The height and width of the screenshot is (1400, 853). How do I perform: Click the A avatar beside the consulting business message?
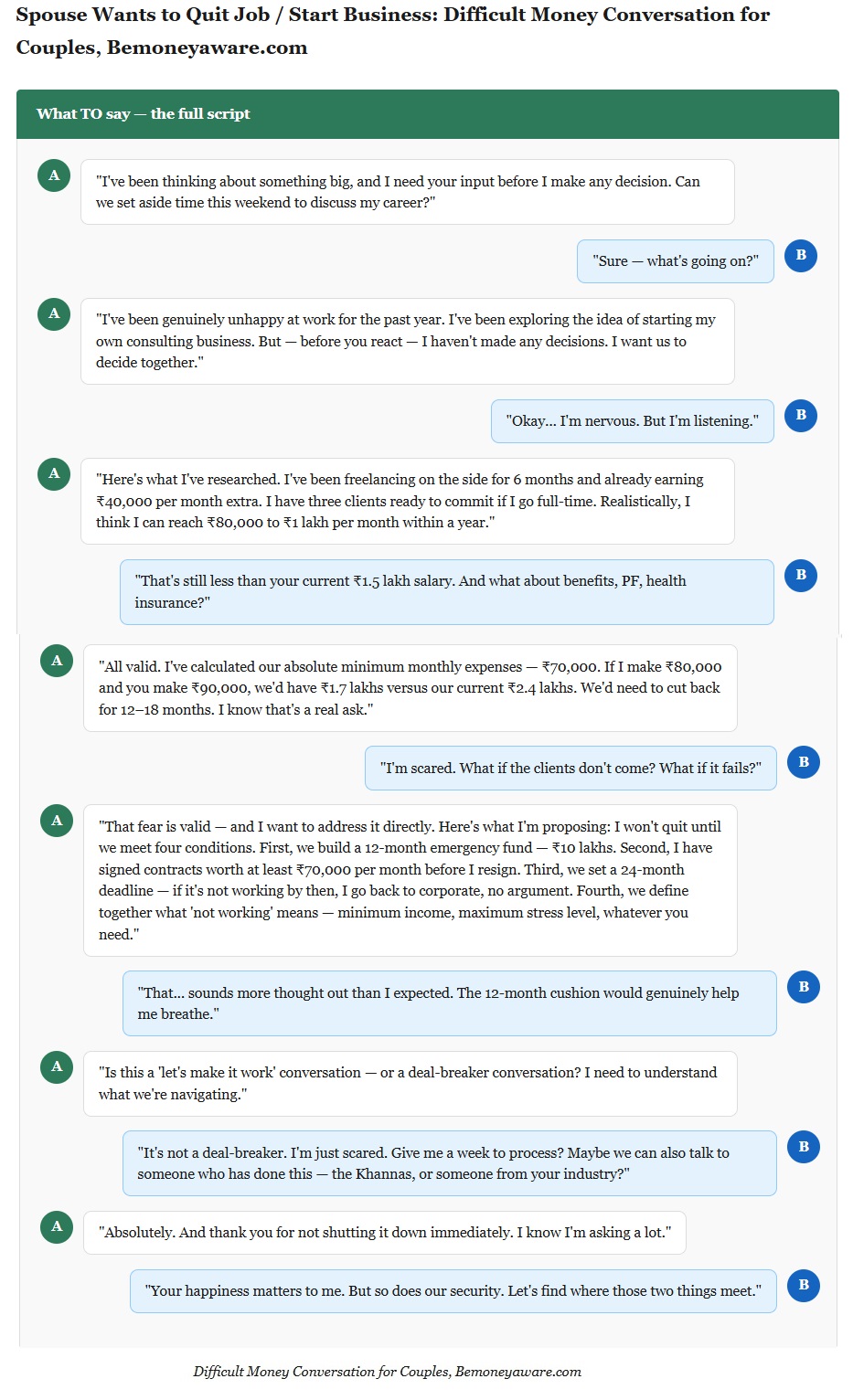pyautogui.click(x=54, y=313)
